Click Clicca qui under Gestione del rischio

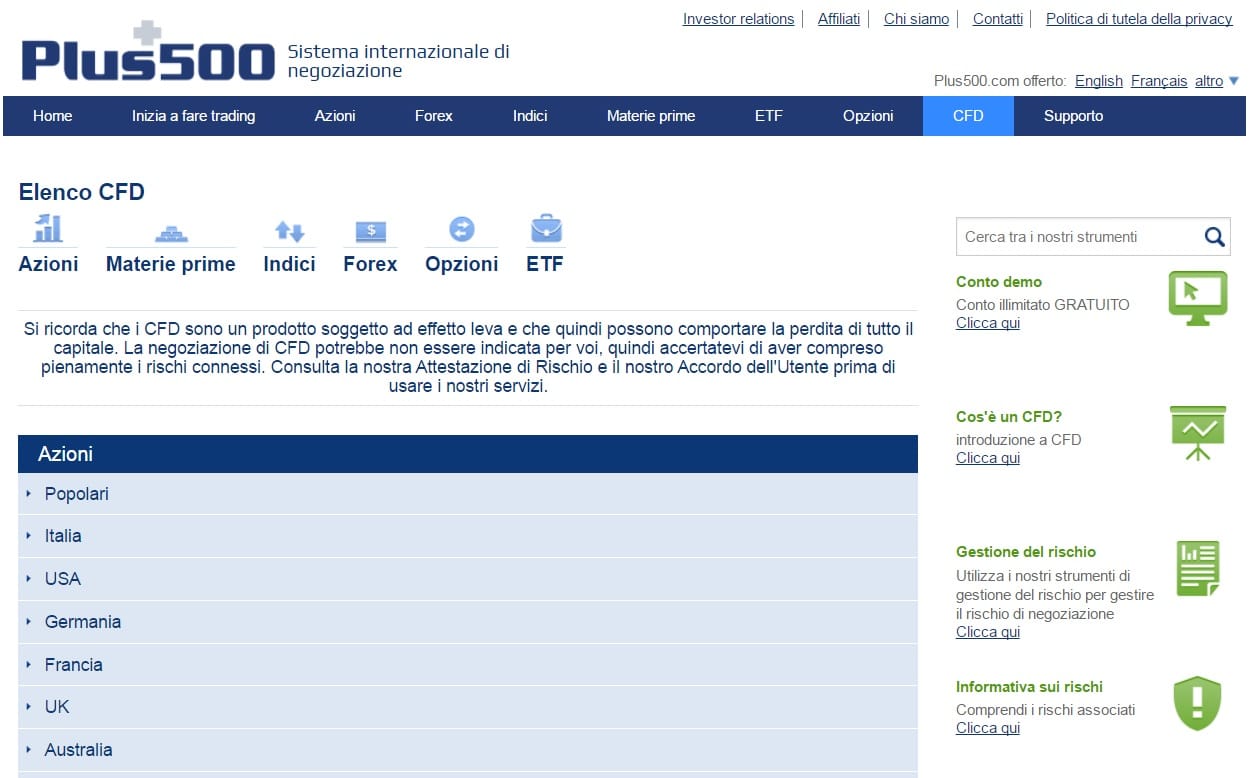[x=988, y=632]
